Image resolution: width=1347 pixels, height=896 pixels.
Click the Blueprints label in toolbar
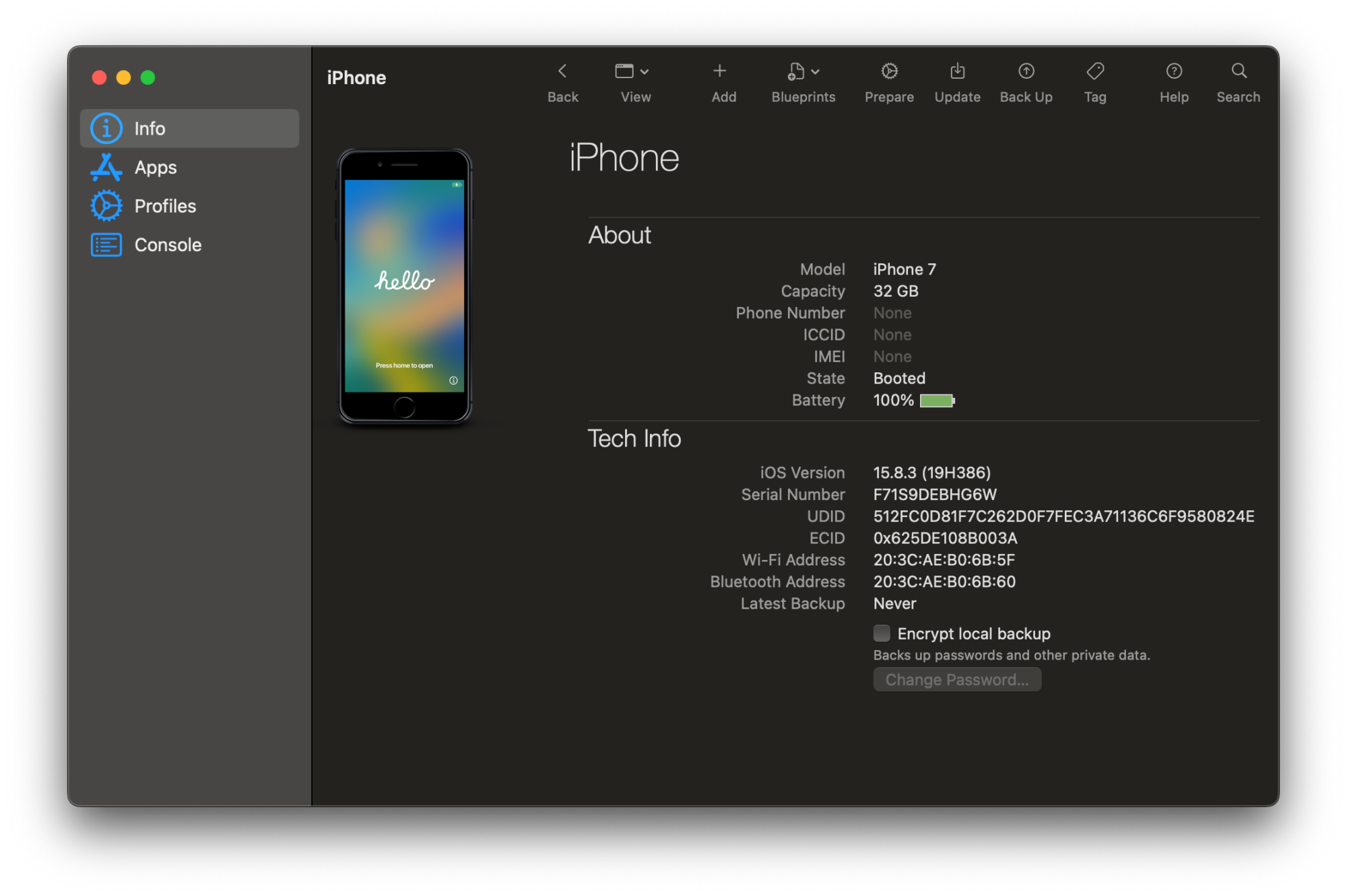coord(803,97)
